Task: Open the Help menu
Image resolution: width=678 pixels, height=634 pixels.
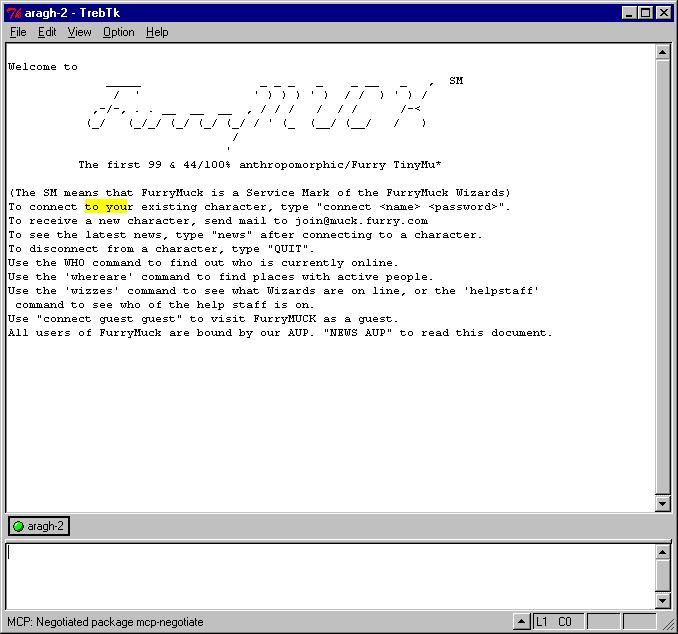Action: tap(157, 32)
